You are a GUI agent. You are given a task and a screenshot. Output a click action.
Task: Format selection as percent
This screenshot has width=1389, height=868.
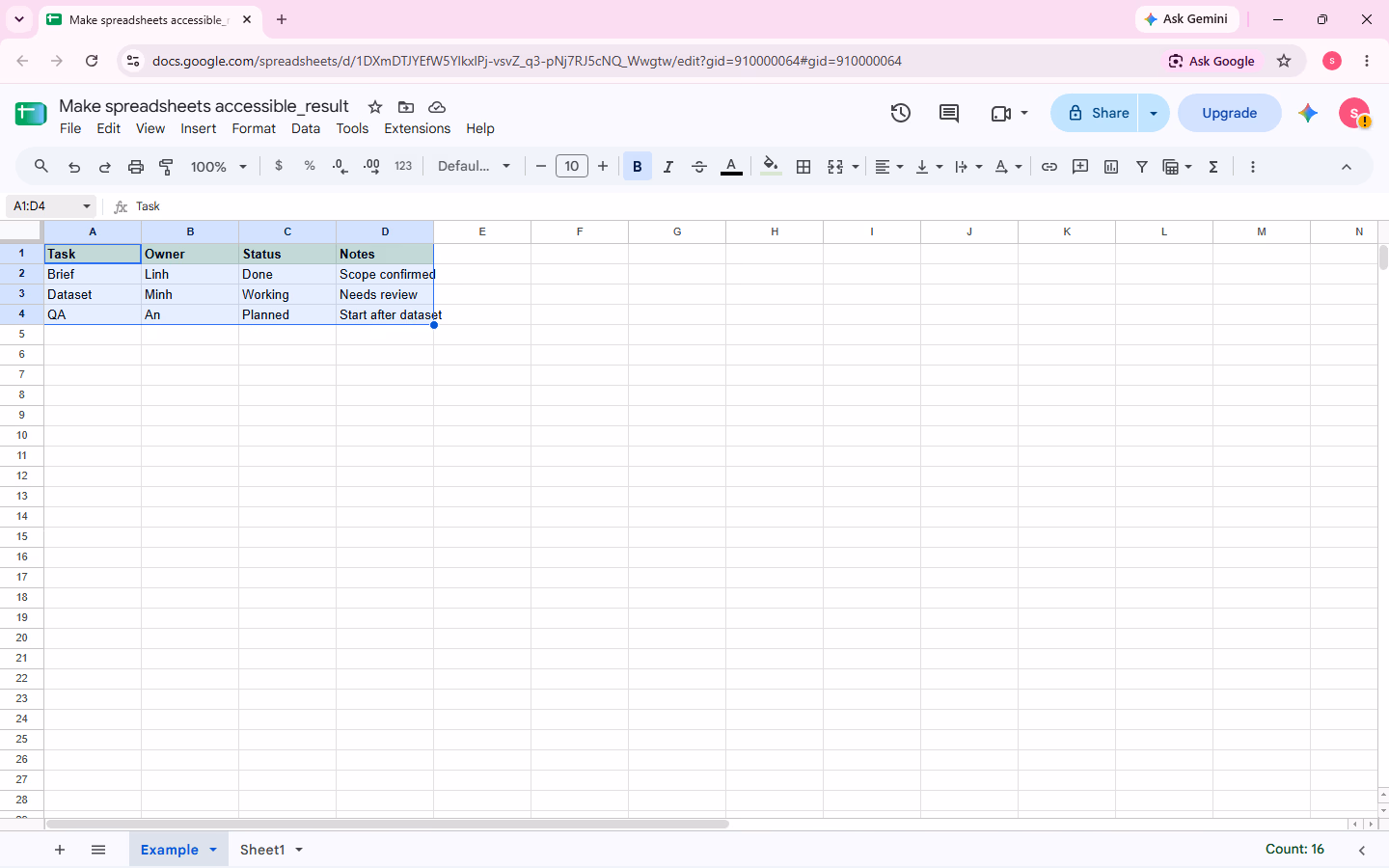point(310,166)
